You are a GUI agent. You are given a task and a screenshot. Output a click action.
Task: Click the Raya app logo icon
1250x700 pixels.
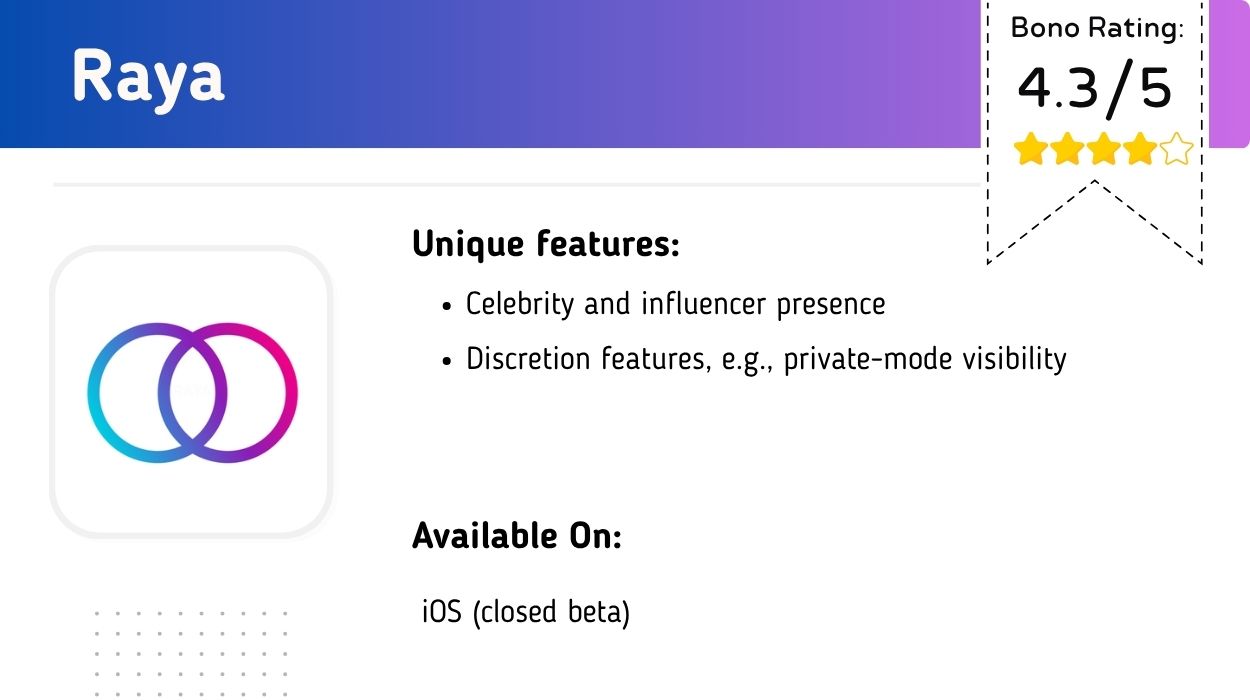click(191, 391)
